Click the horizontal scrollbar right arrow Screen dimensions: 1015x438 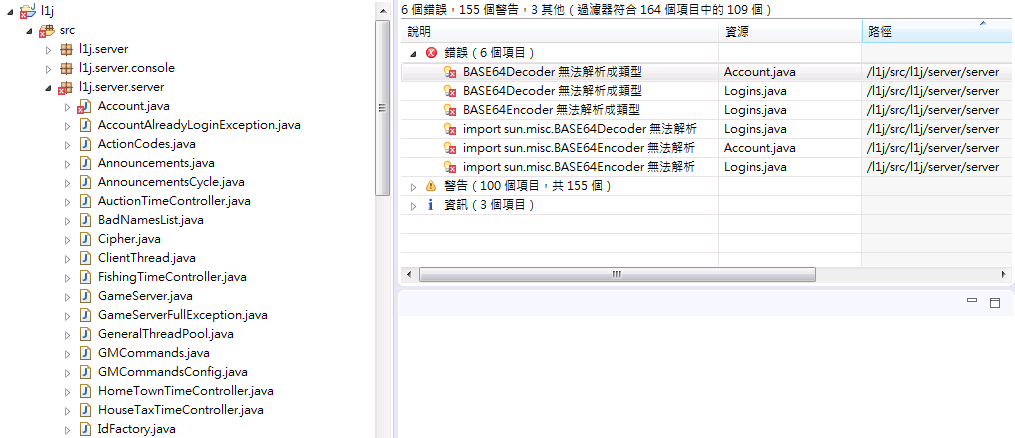coord(1003,274)
